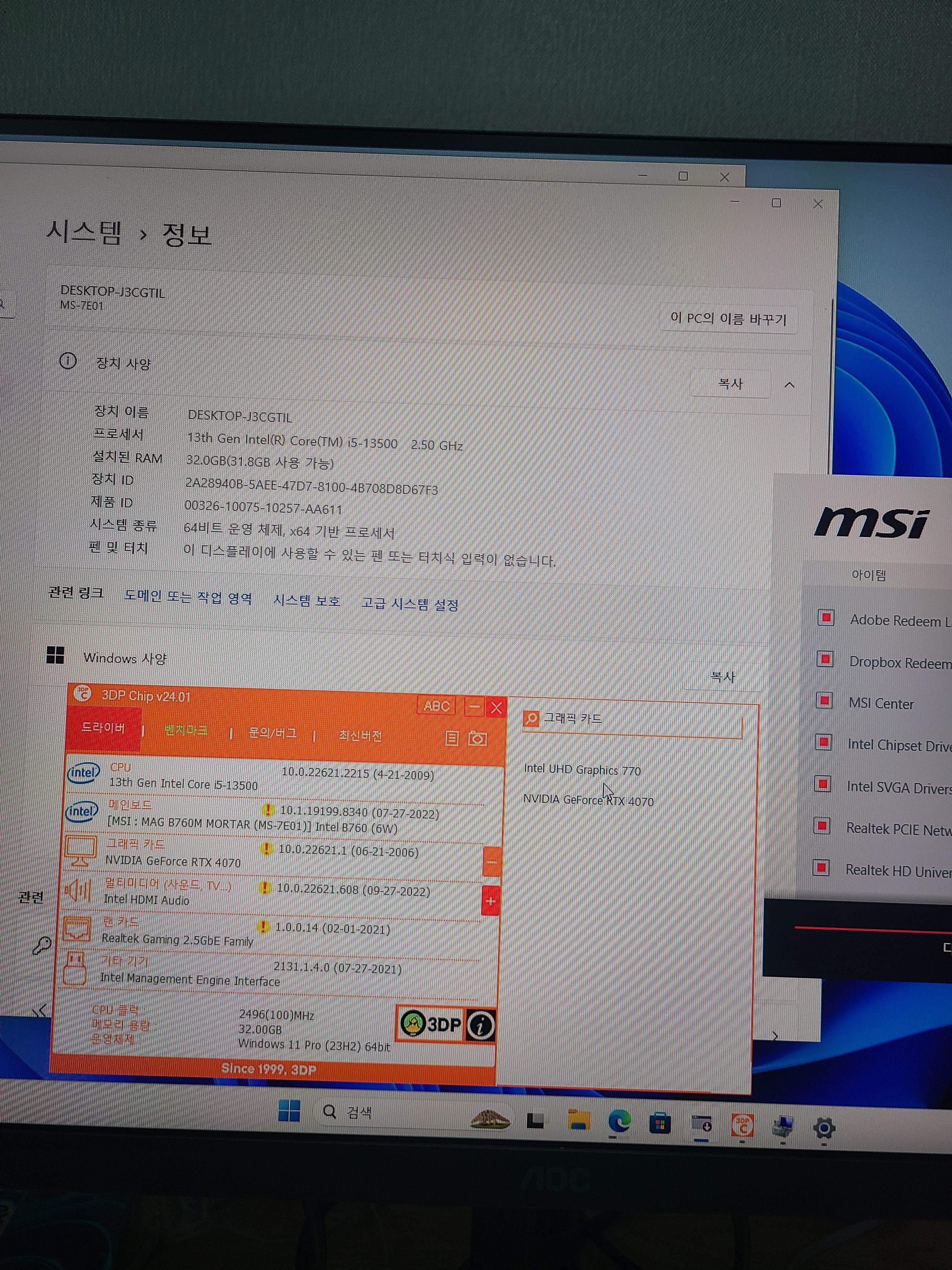Click the network port icon in the 랜 카드 row
952x1270 pixels.
(x=77, y=929)
